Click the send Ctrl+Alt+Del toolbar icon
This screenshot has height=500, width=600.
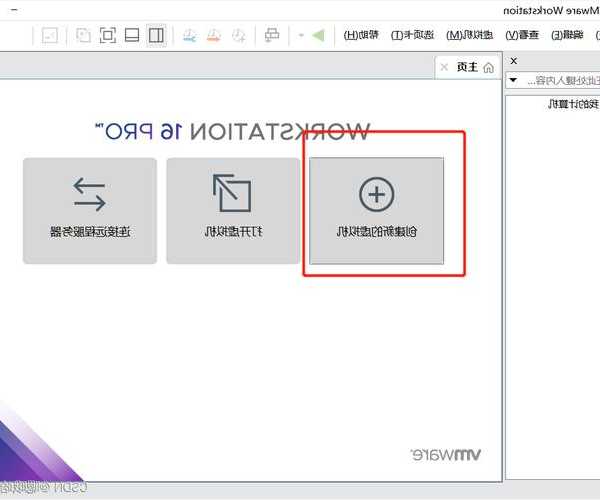272,36
